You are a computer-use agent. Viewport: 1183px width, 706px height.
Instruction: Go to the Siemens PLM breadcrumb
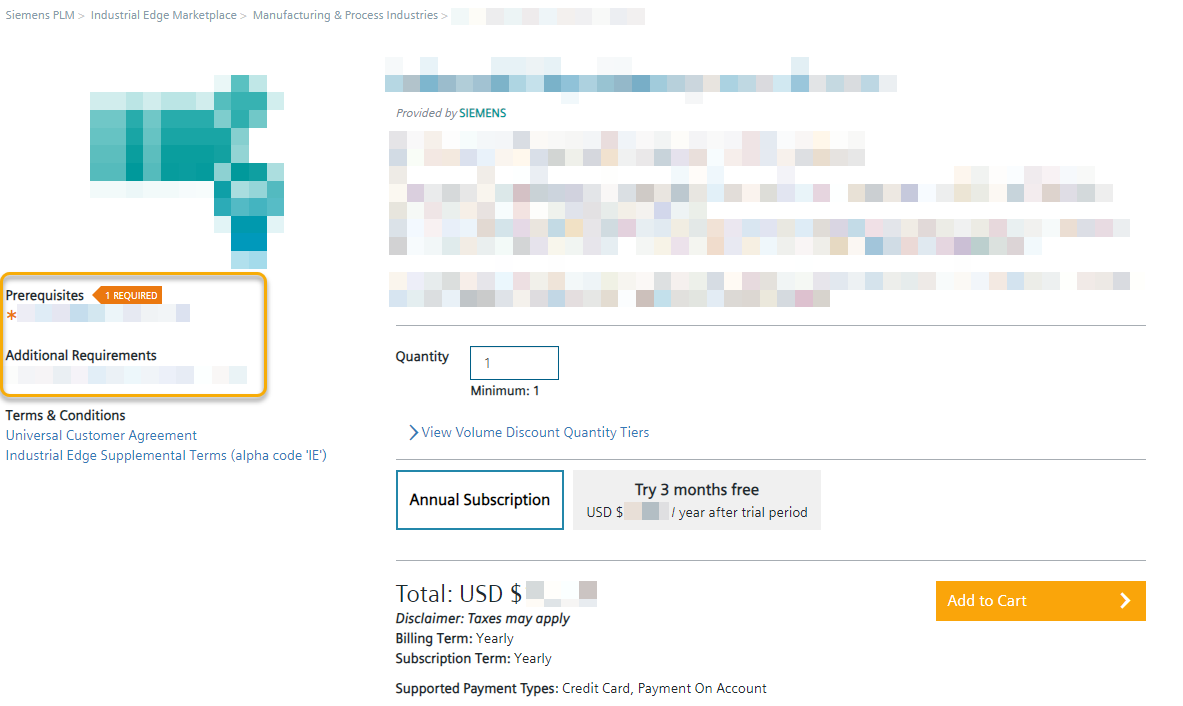[x=40, y=15]
